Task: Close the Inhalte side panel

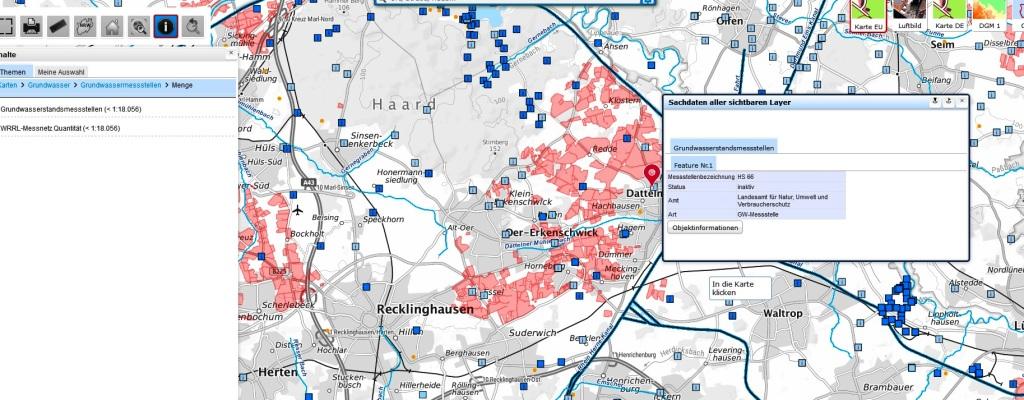Action: point(230,54)
